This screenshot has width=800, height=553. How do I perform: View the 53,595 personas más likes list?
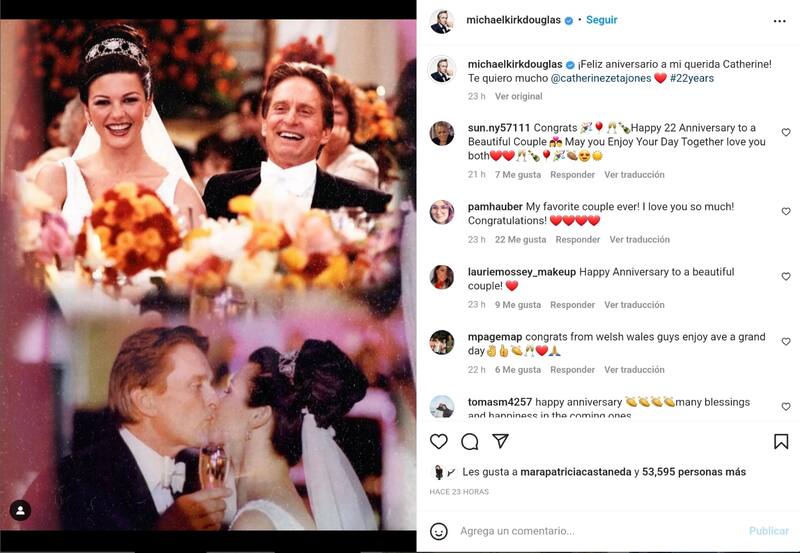[694, 472]
